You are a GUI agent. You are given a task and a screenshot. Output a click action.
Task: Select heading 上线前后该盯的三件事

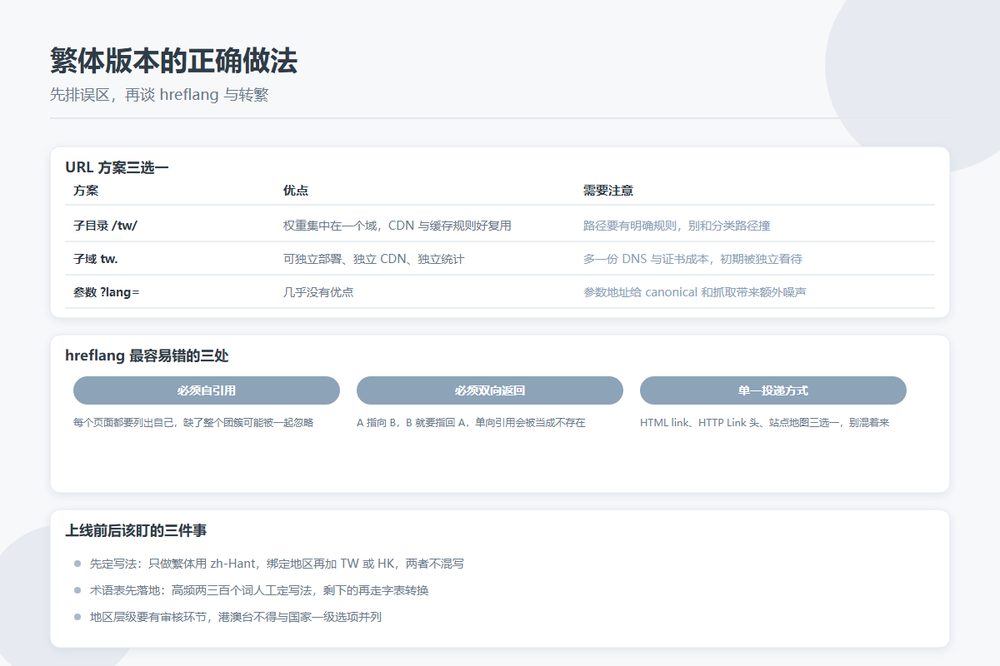coord(136,530)
